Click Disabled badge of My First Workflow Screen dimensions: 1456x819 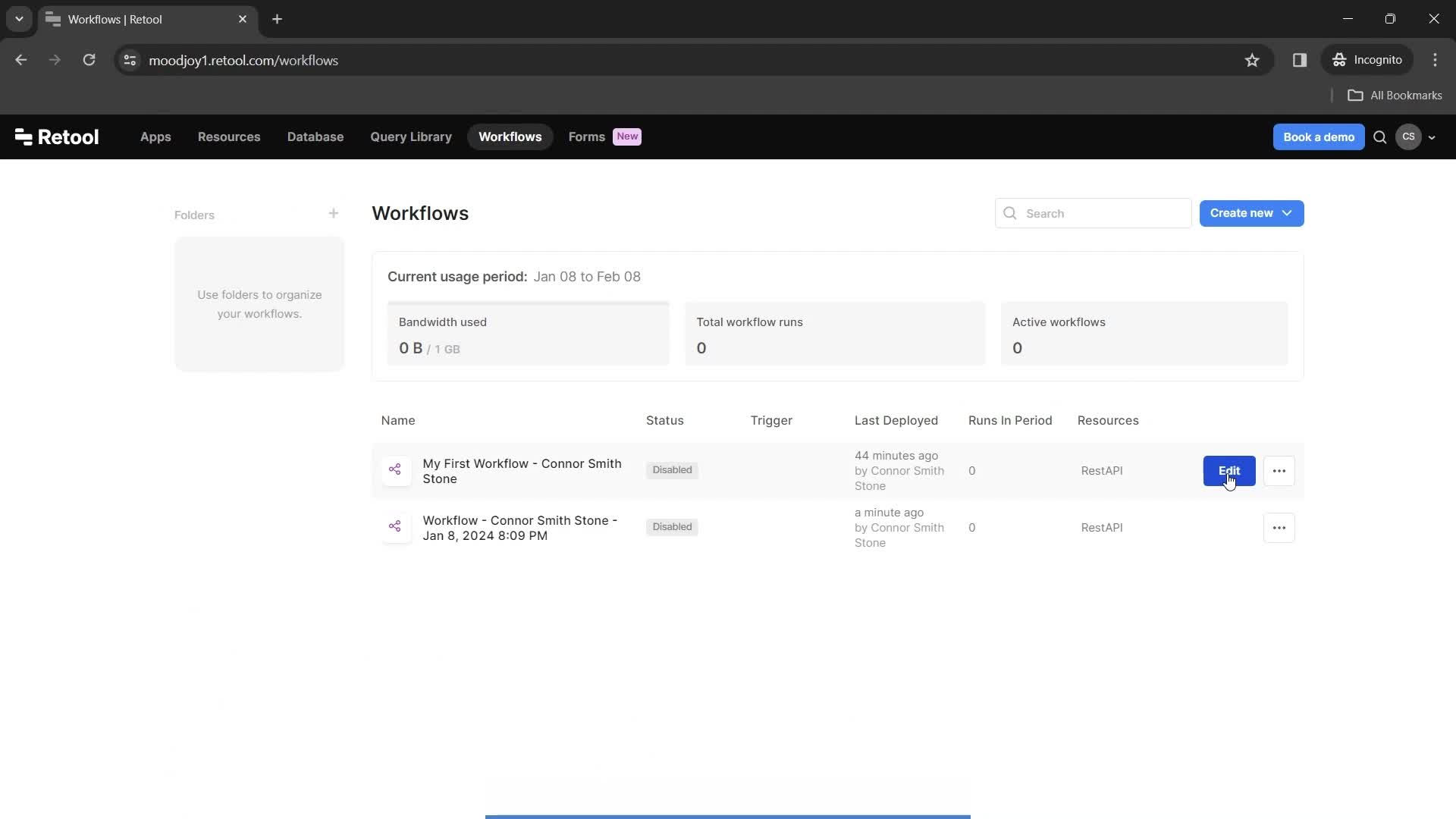pyautogui.click(x=673, y=470)
